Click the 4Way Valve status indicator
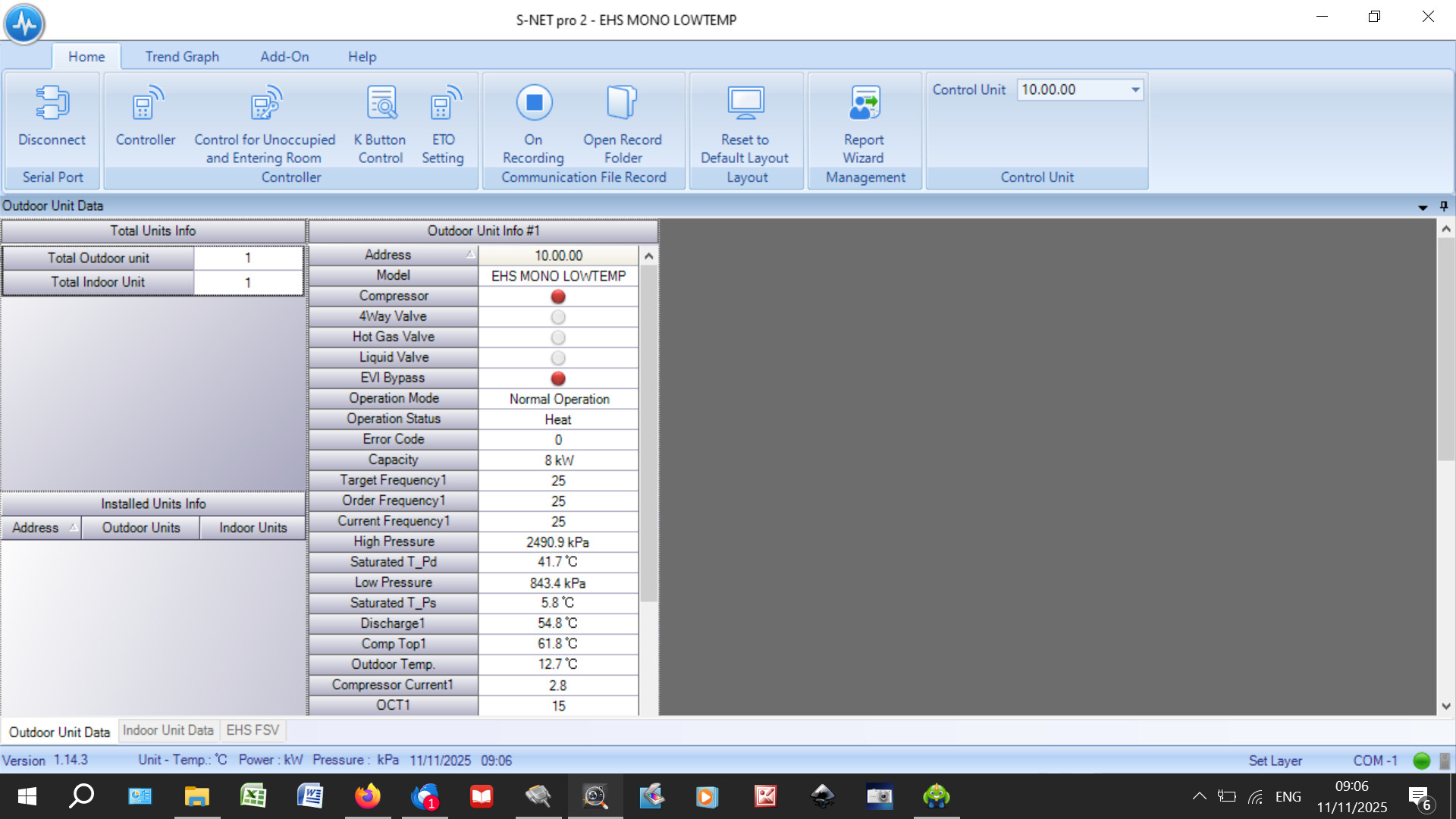The image size is (1456, 819). pos(558,317)
